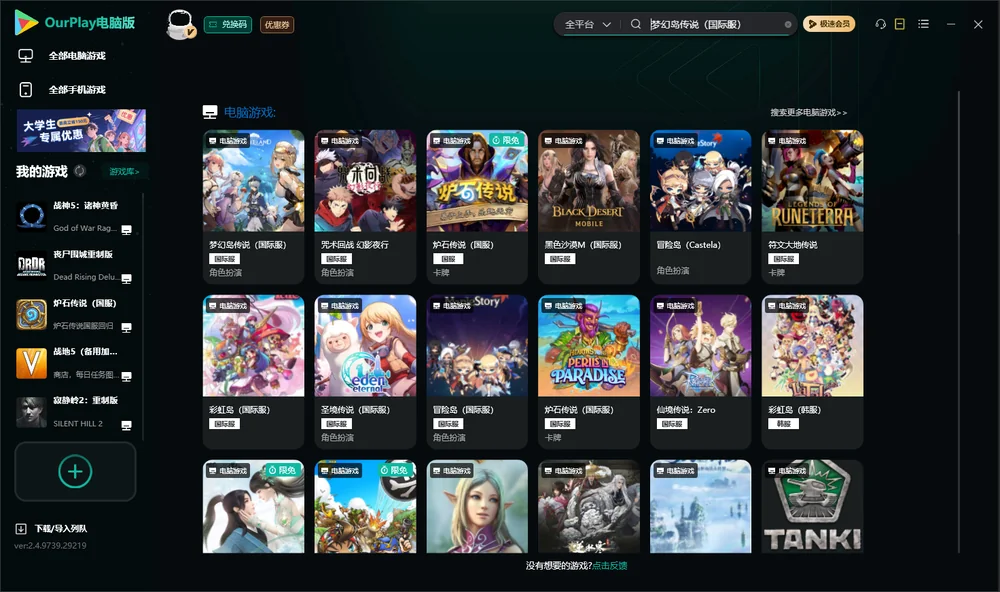Select 战神5: 诸神黄昏 in my games

tap(74, 216)
